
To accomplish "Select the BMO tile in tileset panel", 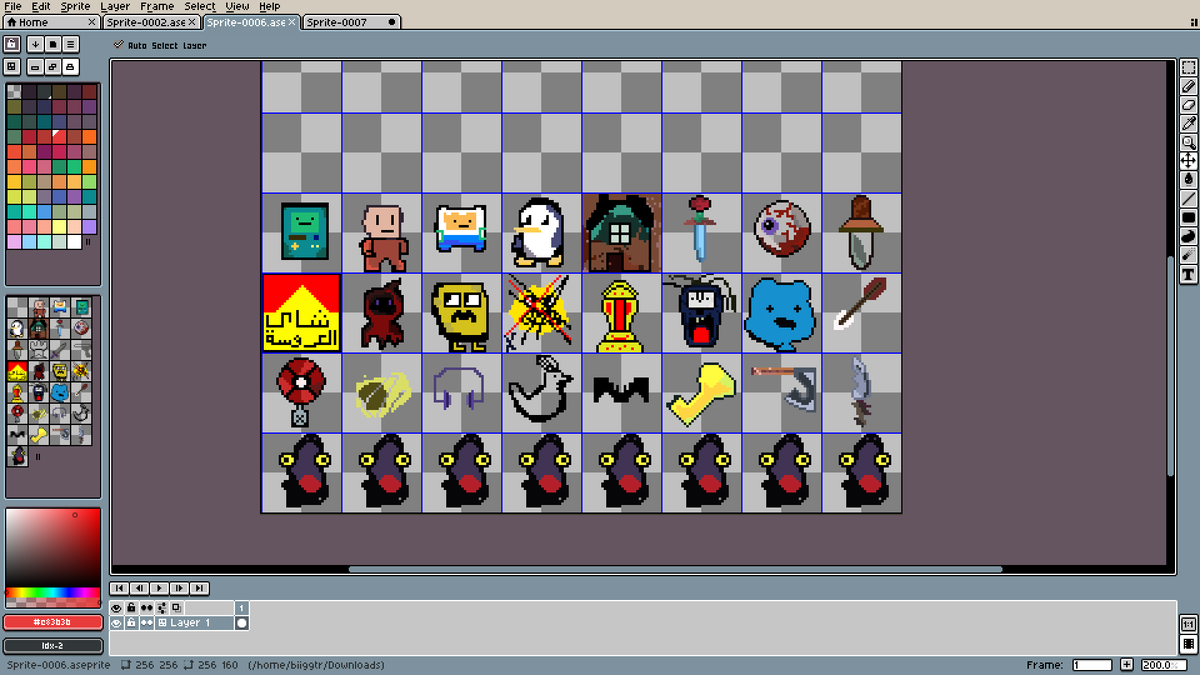I will pos(82,307).
